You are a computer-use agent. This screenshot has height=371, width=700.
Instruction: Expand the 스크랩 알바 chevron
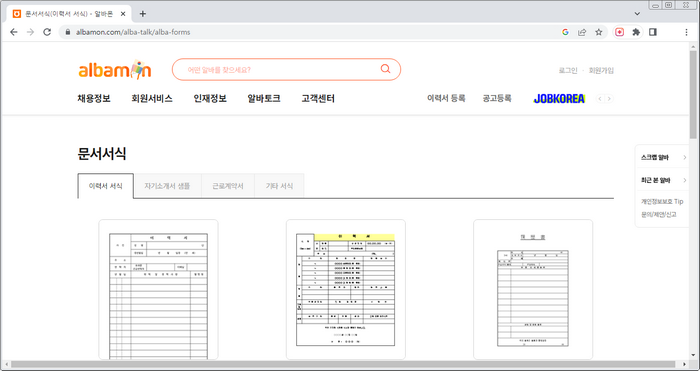click(685, 157)
